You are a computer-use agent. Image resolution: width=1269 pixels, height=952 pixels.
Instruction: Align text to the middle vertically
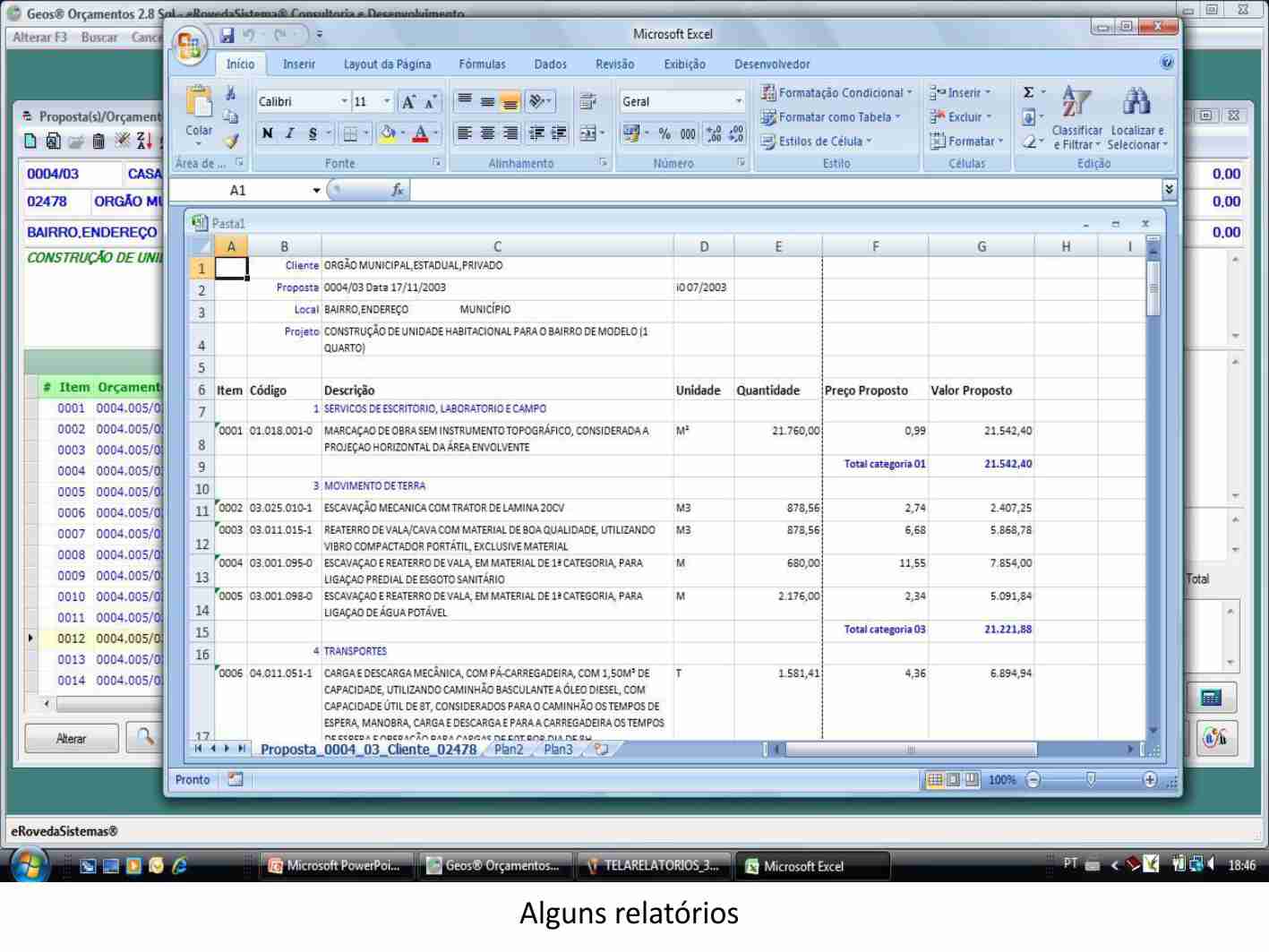pos(487,102)
